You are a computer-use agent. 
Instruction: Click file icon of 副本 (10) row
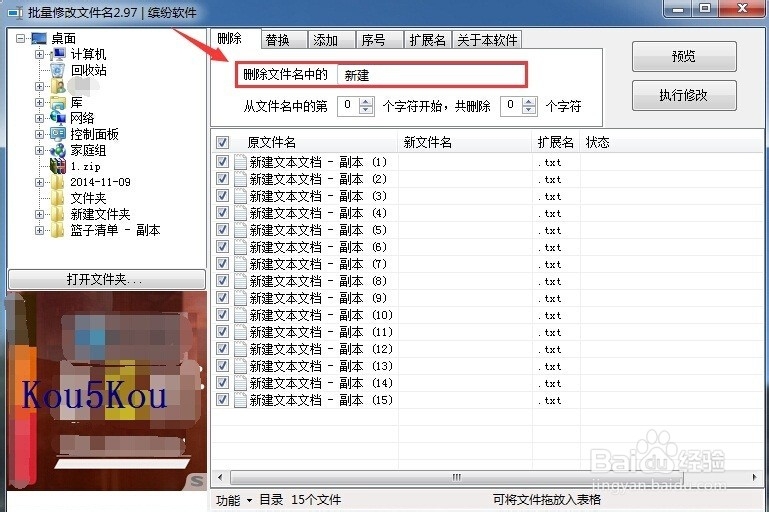click(x=240, y=315)
